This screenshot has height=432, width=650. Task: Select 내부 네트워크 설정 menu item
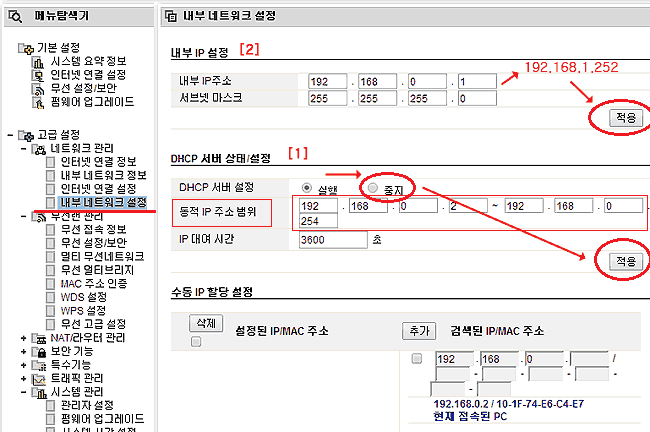[103, 203]
